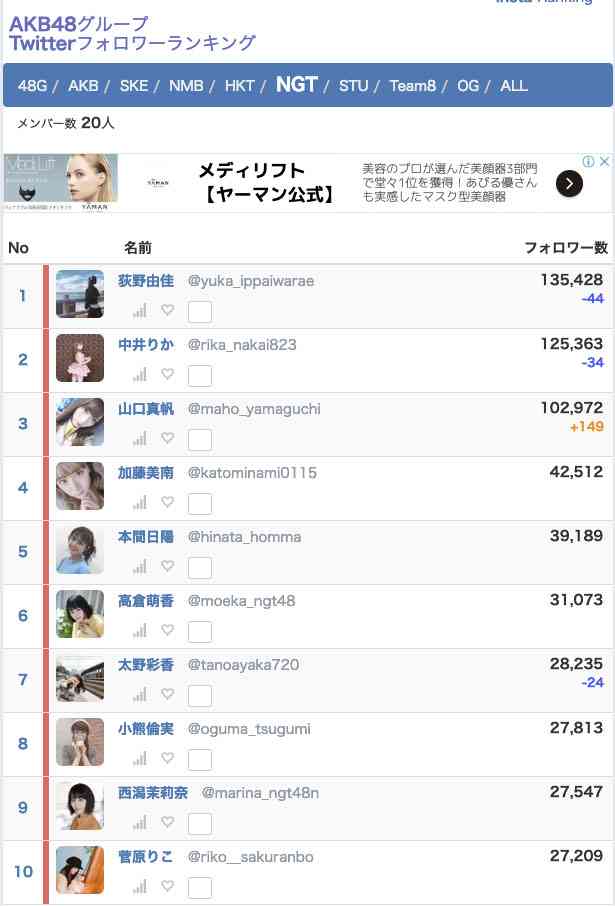The height and width of the screenshot is (906, 615).
Task: Open the HKT ranking tab
Action: tap(239, 86)
